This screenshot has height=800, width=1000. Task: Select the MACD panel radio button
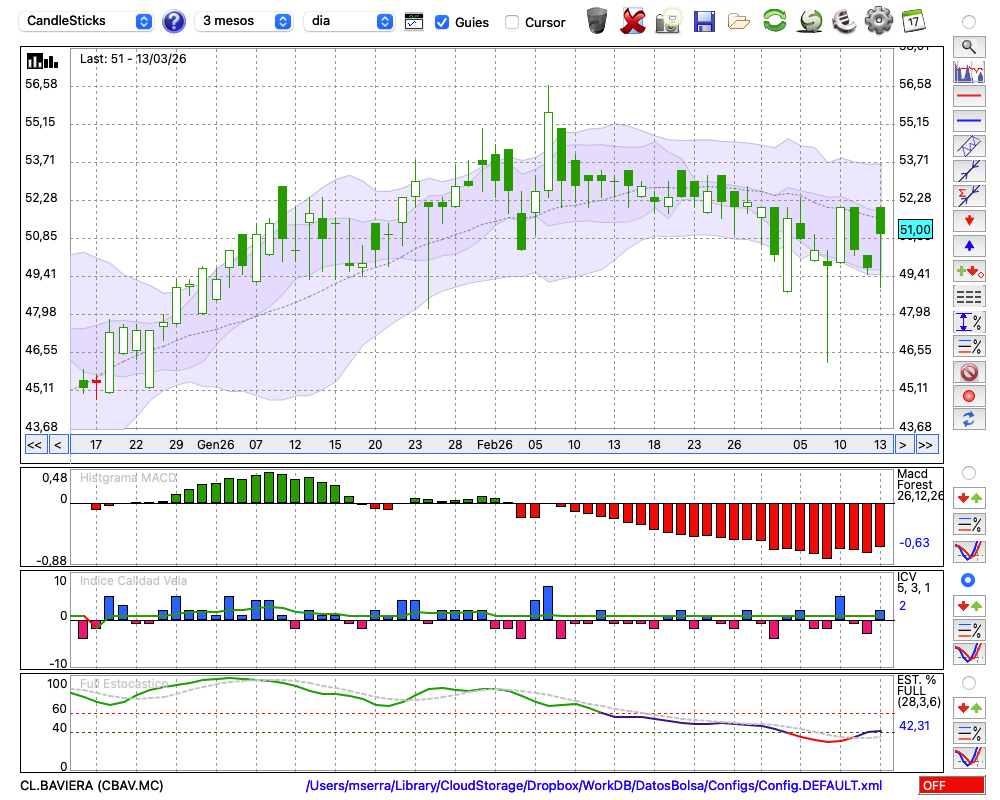[x=969, y=473]
